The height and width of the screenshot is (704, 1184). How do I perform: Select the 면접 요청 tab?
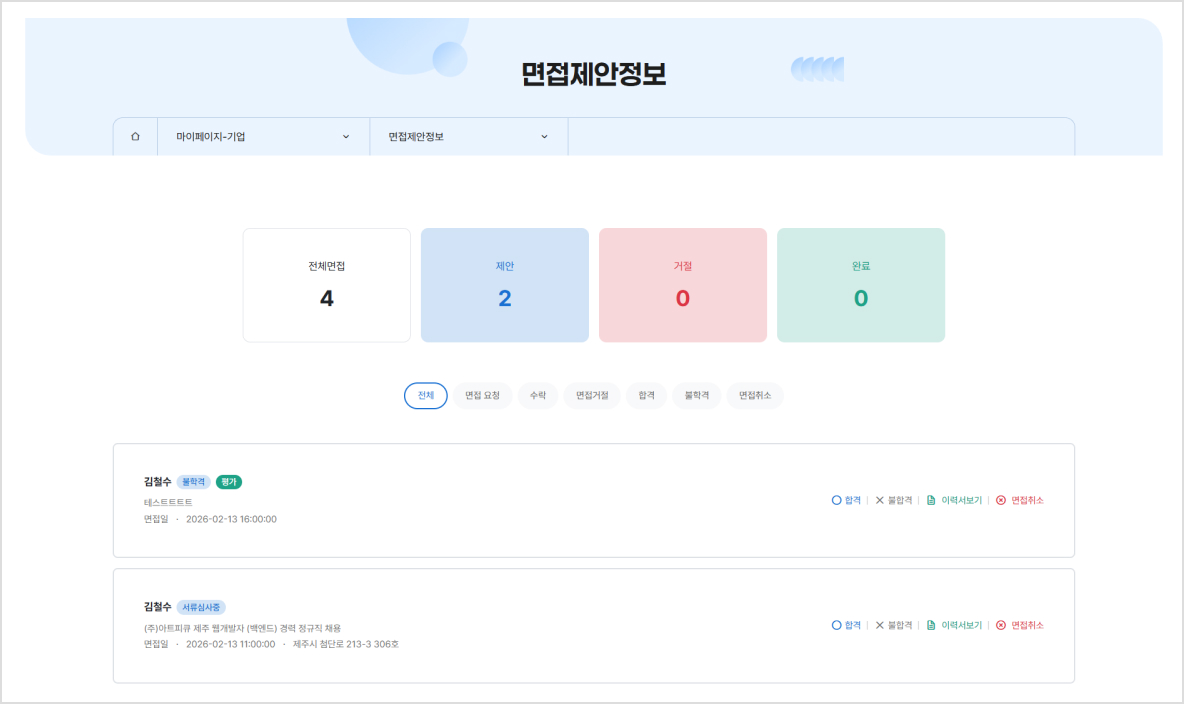coord(482,395)
